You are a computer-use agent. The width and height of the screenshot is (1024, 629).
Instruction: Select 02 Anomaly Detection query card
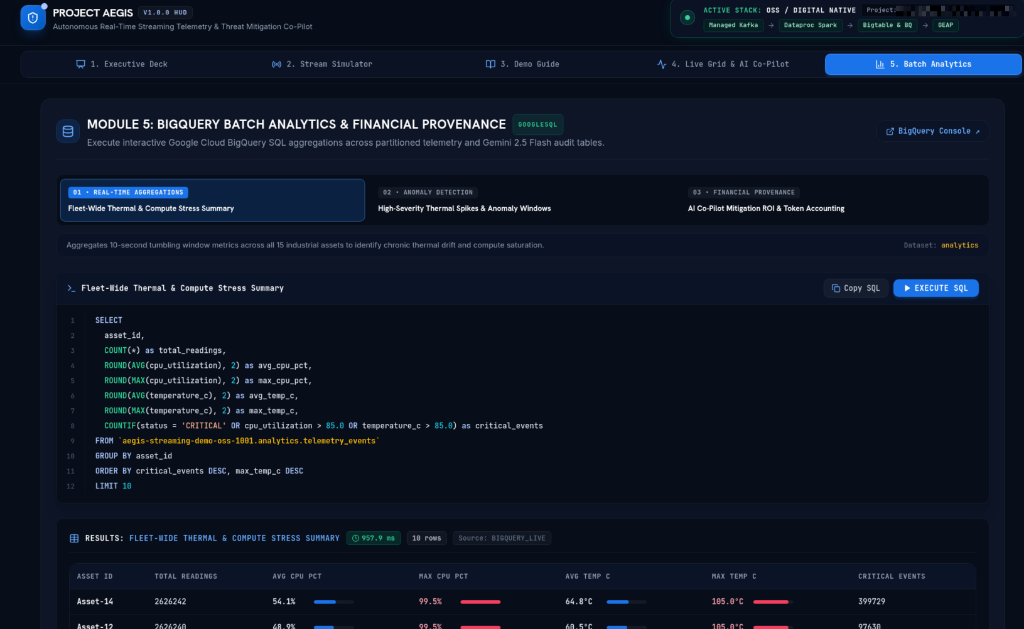(522, 200)
